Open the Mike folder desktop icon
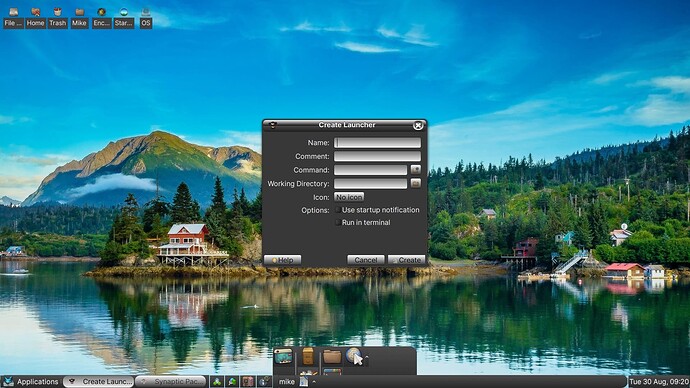The width and height of the screenshot is (690, 388). [79, 18]
